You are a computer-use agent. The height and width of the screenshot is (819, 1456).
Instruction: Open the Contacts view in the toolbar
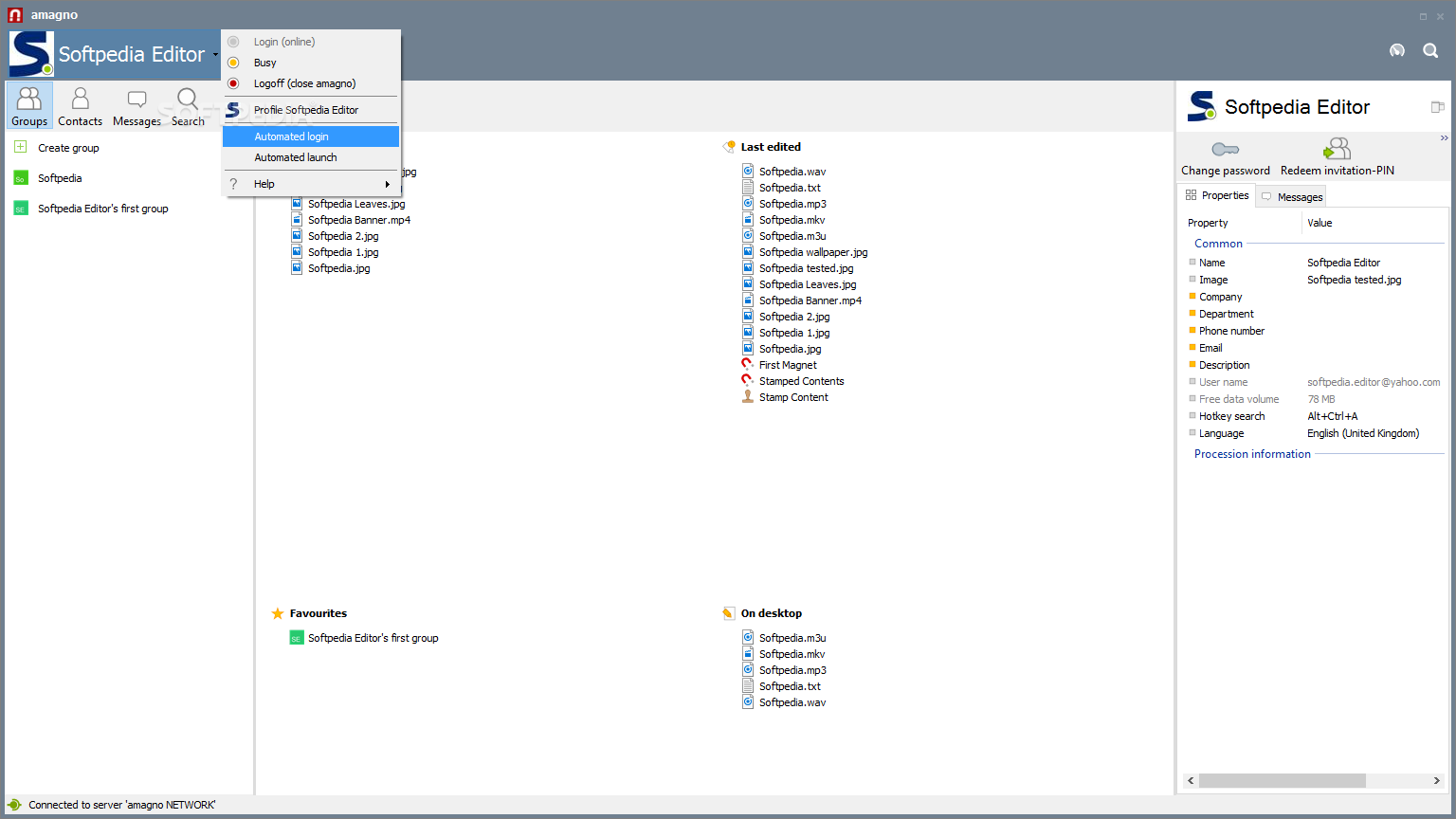click(x=80, y=105)
